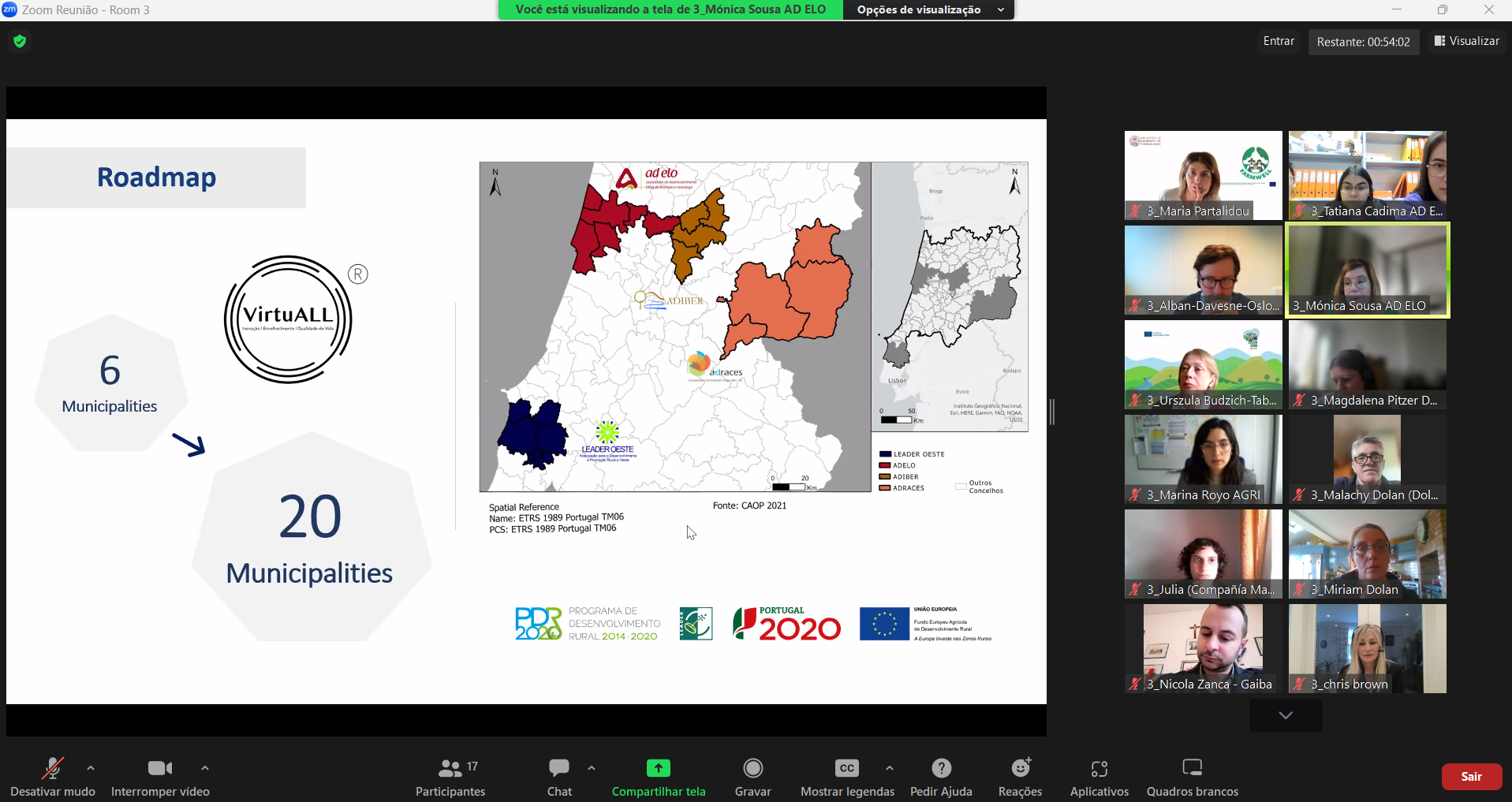Click the Entrar option
This screenshot has width=1512, height=802.
1279,41
